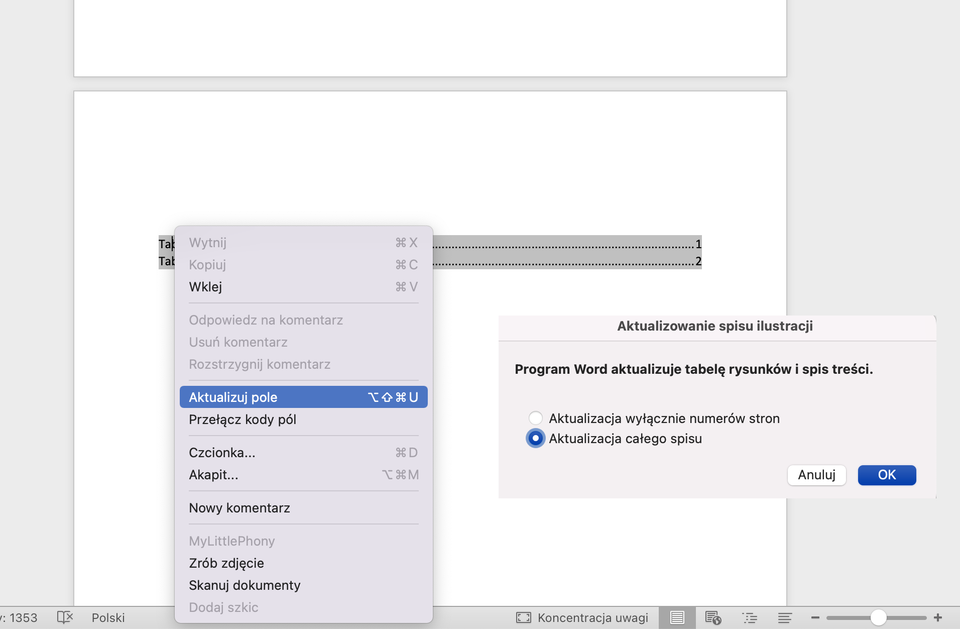Screen dimensions: 960x629
Task: Click the spelling check book icon
Action: (65, 618)
